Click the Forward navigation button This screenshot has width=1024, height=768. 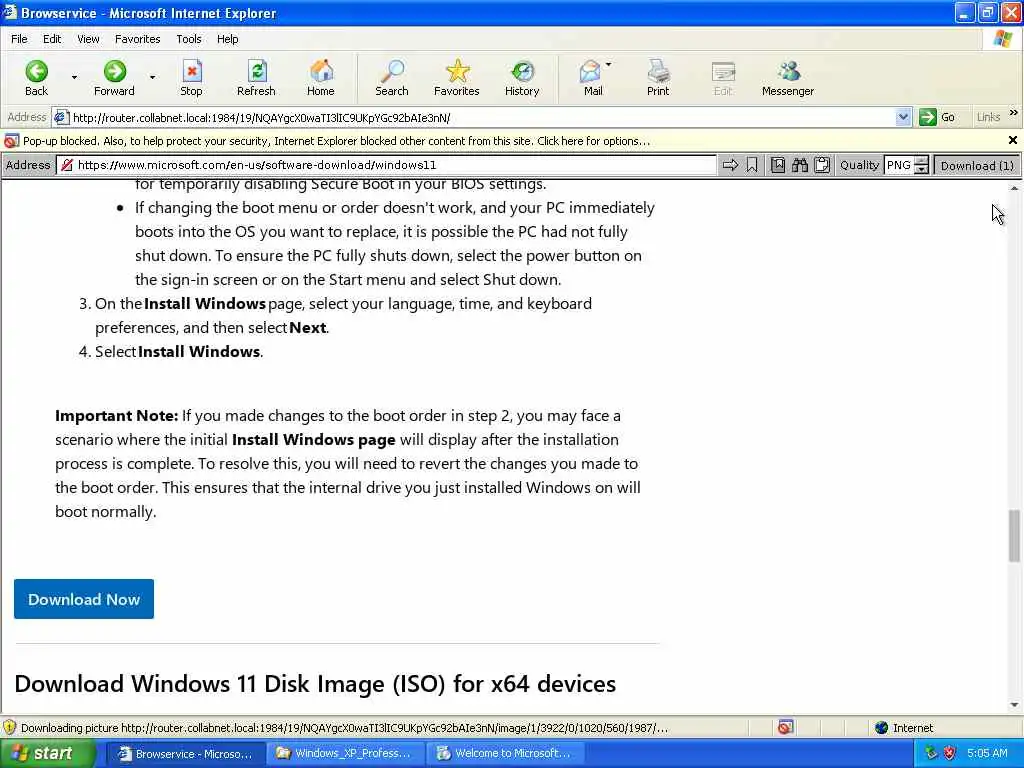(114, 78)
